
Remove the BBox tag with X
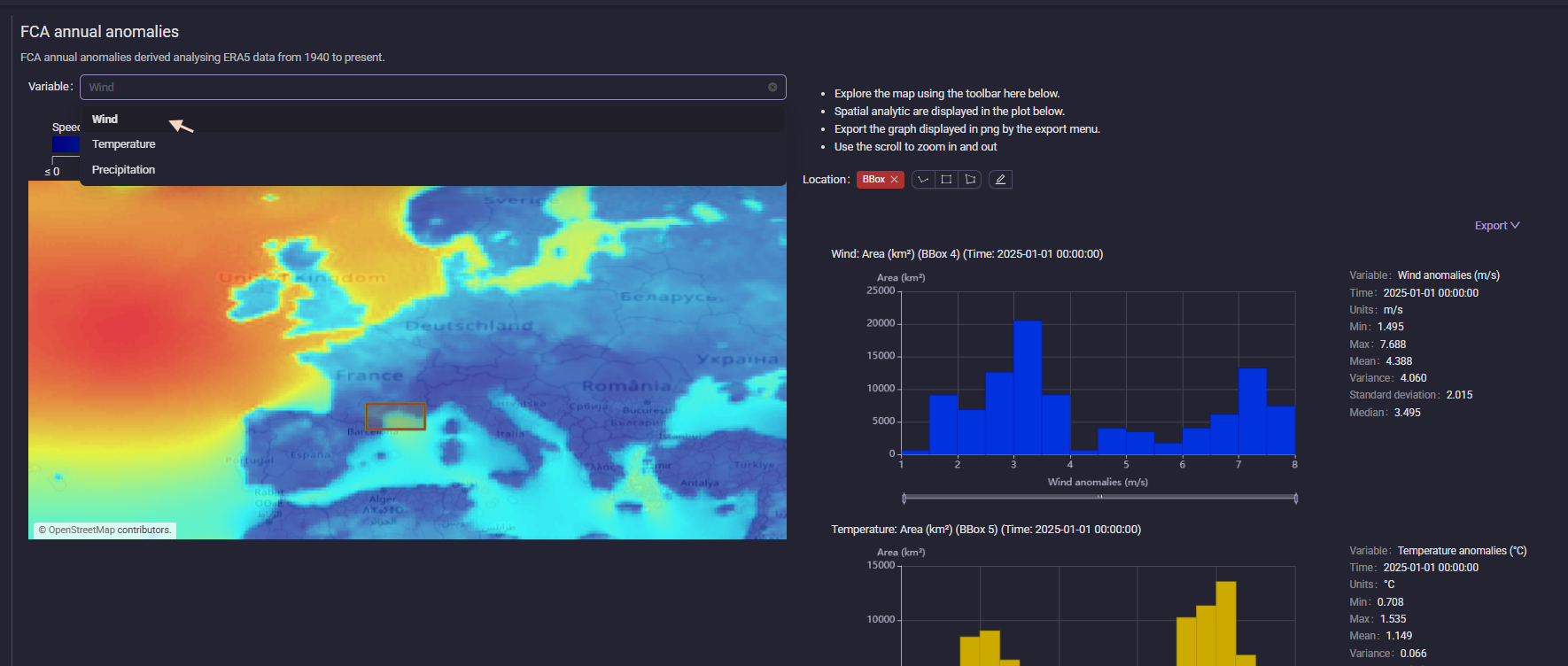click(x=895, y=180)
